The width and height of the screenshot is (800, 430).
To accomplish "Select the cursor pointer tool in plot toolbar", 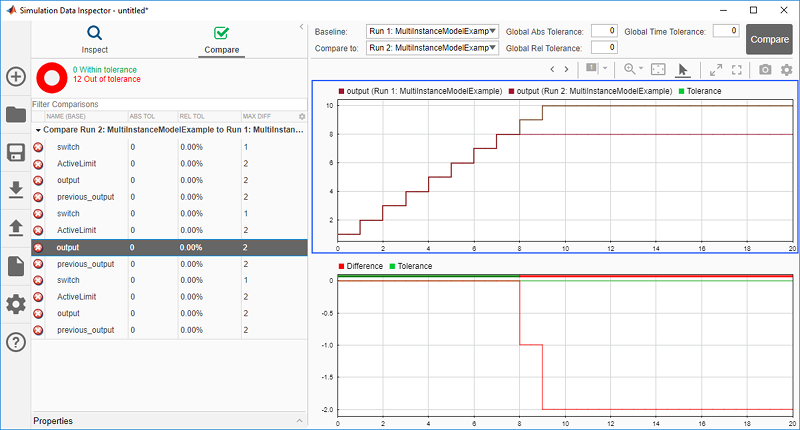I will pos(683,70).
